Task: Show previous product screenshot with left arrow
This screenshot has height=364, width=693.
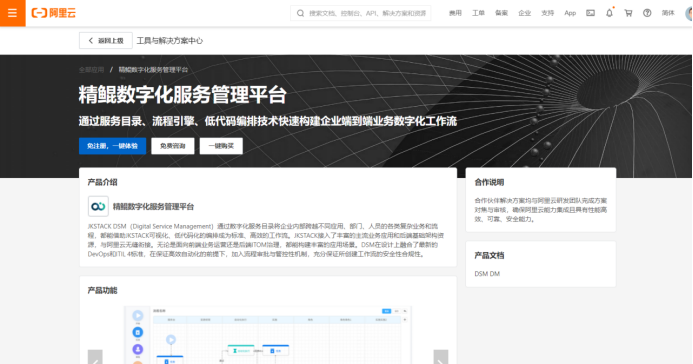Action: coord(95,357)
